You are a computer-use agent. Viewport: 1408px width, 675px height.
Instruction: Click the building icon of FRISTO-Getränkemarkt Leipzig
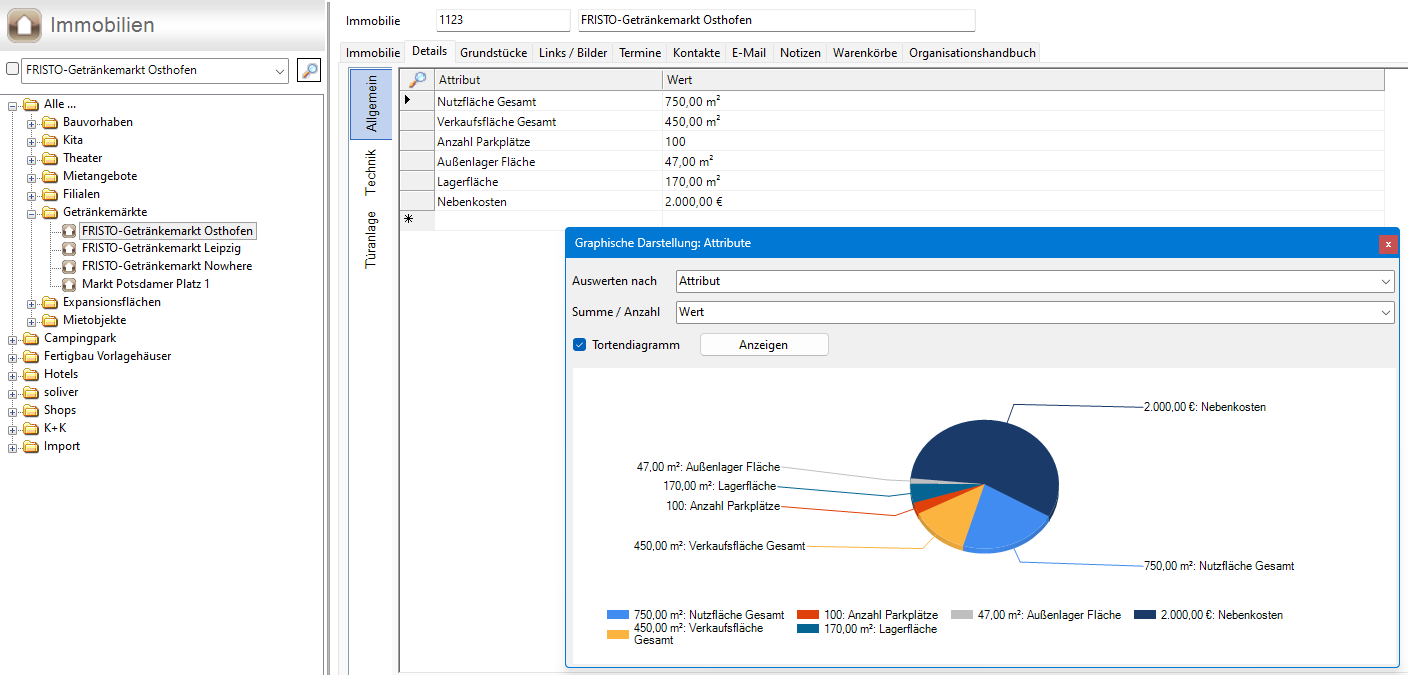tap(69, 248)
